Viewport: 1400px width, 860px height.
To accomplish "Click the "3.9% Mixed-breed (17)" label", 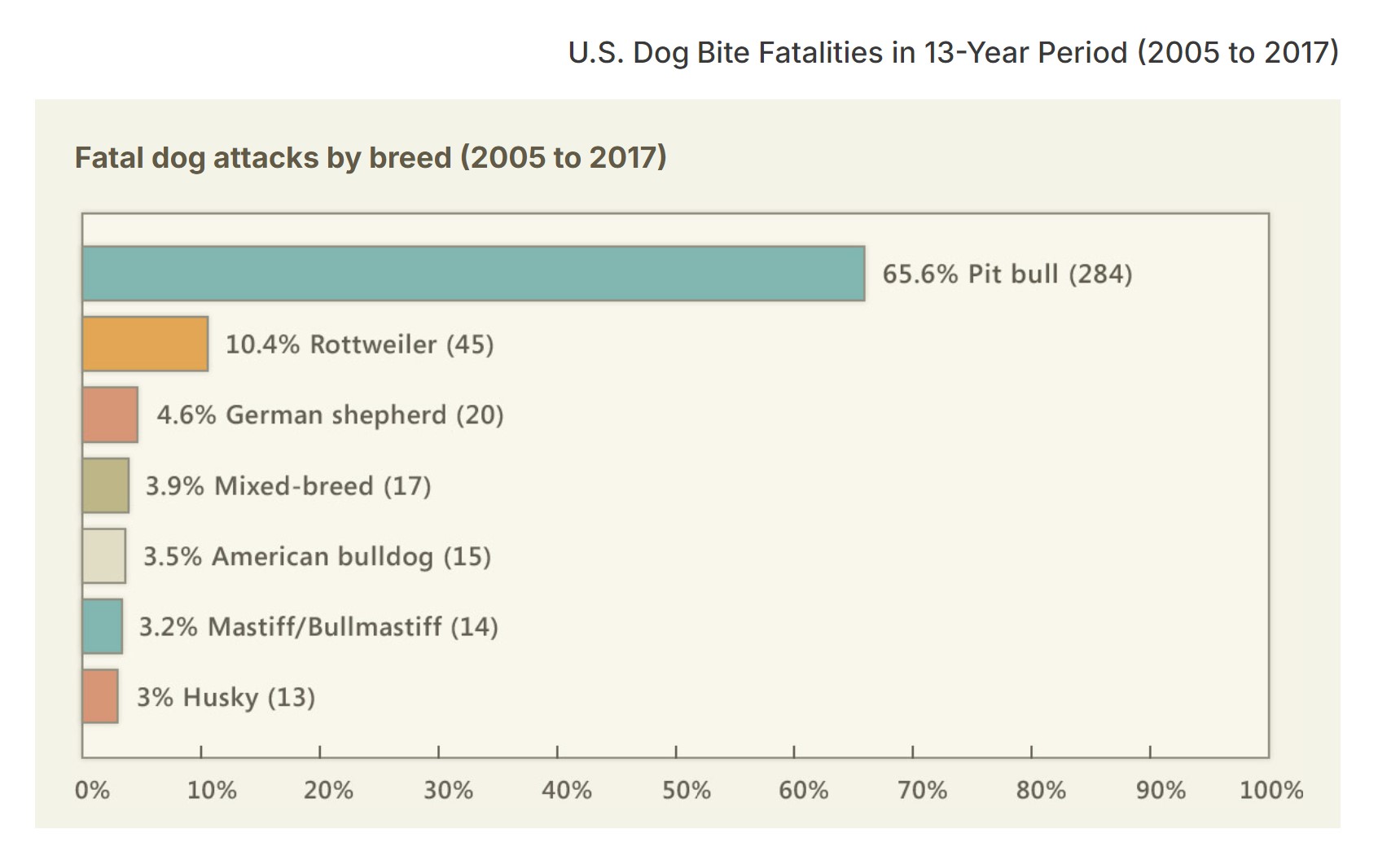I will 288,486.
